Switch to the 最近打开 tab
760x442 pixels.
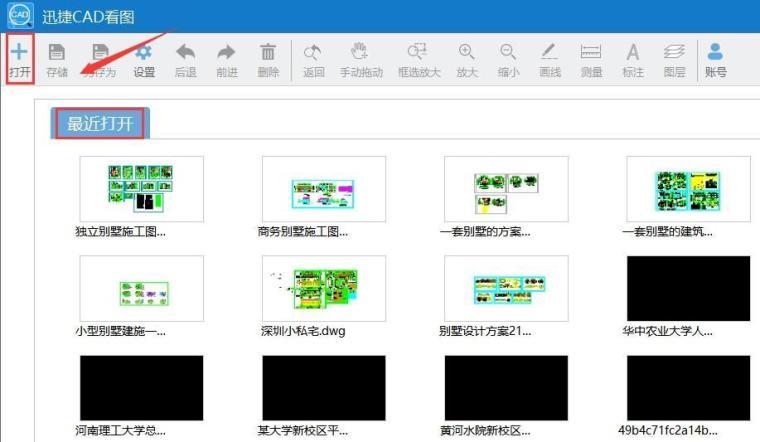tap(100, 124)
